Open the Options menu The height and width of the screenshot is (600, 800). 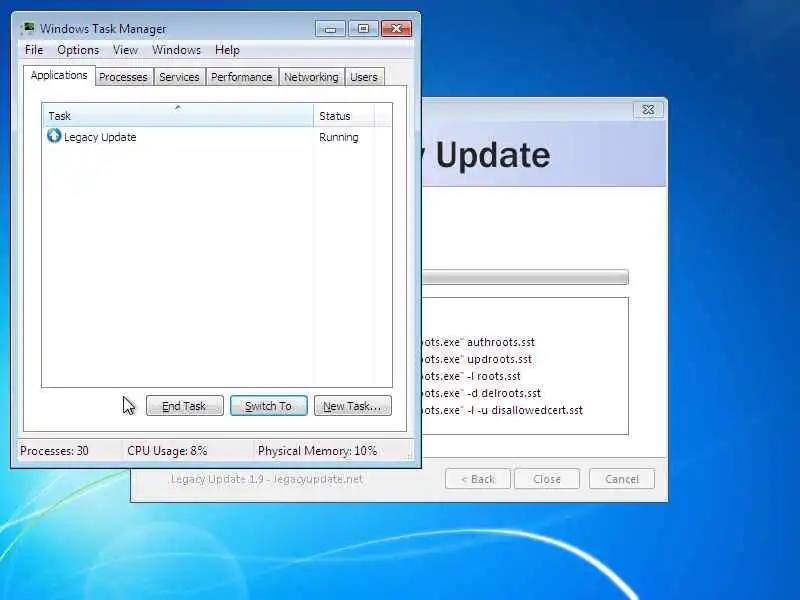pos(78,50)
